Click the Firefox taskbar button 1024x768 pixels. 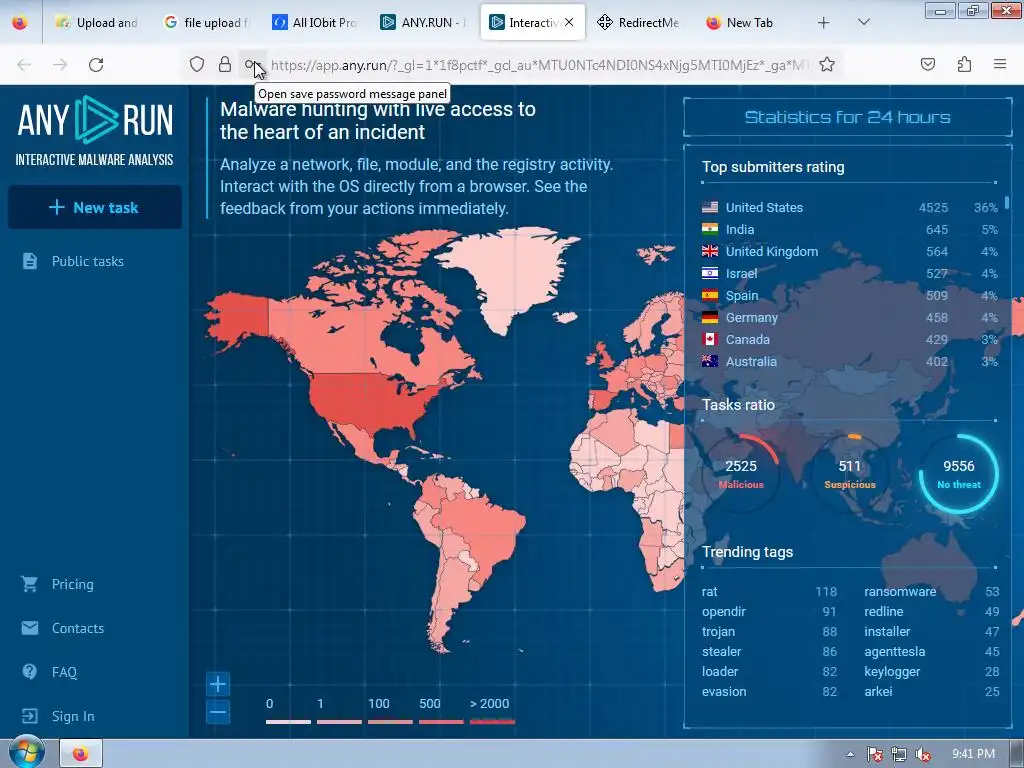81,754
